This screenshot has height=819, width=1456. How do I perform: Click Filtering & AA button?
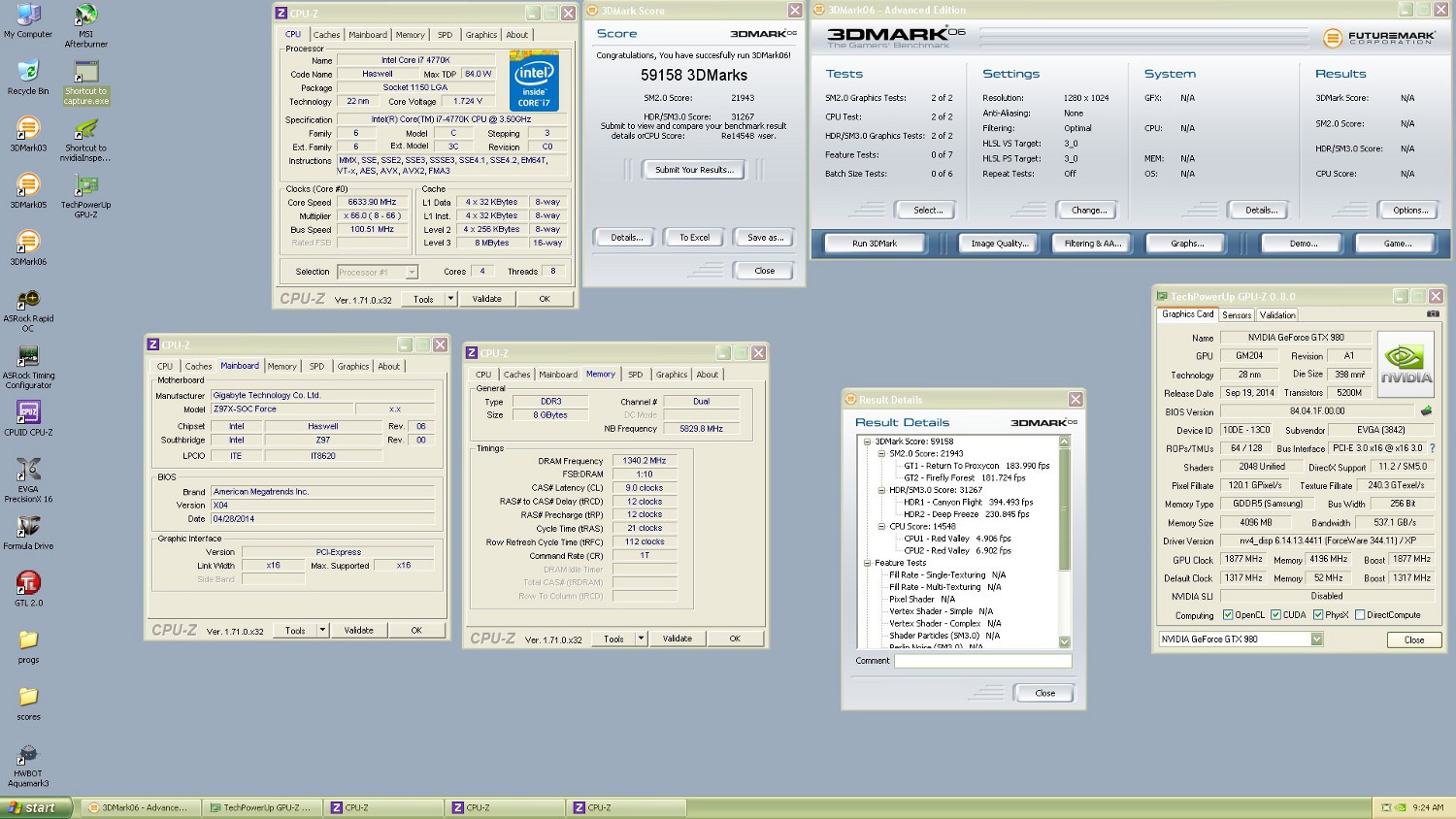[1092, 244]
